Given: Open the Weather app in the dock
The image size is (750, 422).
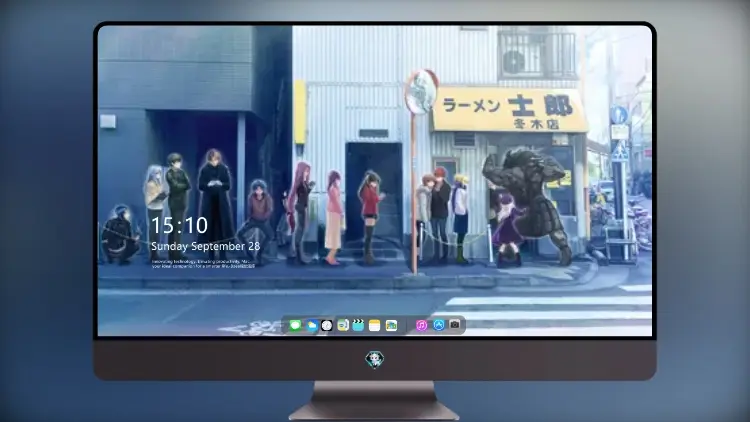Looking at the screenshot, I should pyautogui.click(x=311, y=326).
